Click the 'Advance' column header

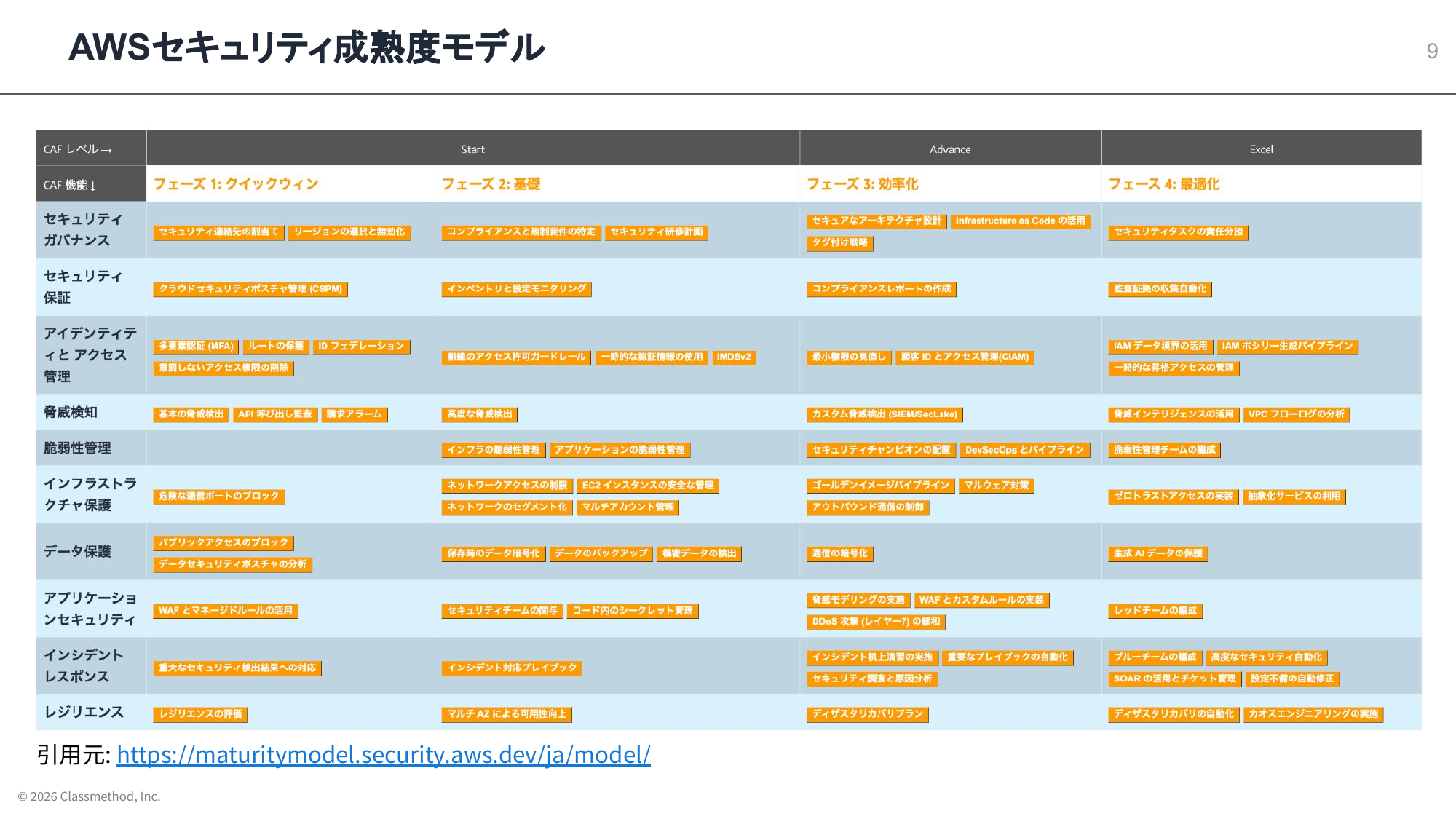[x=950, y=149]
